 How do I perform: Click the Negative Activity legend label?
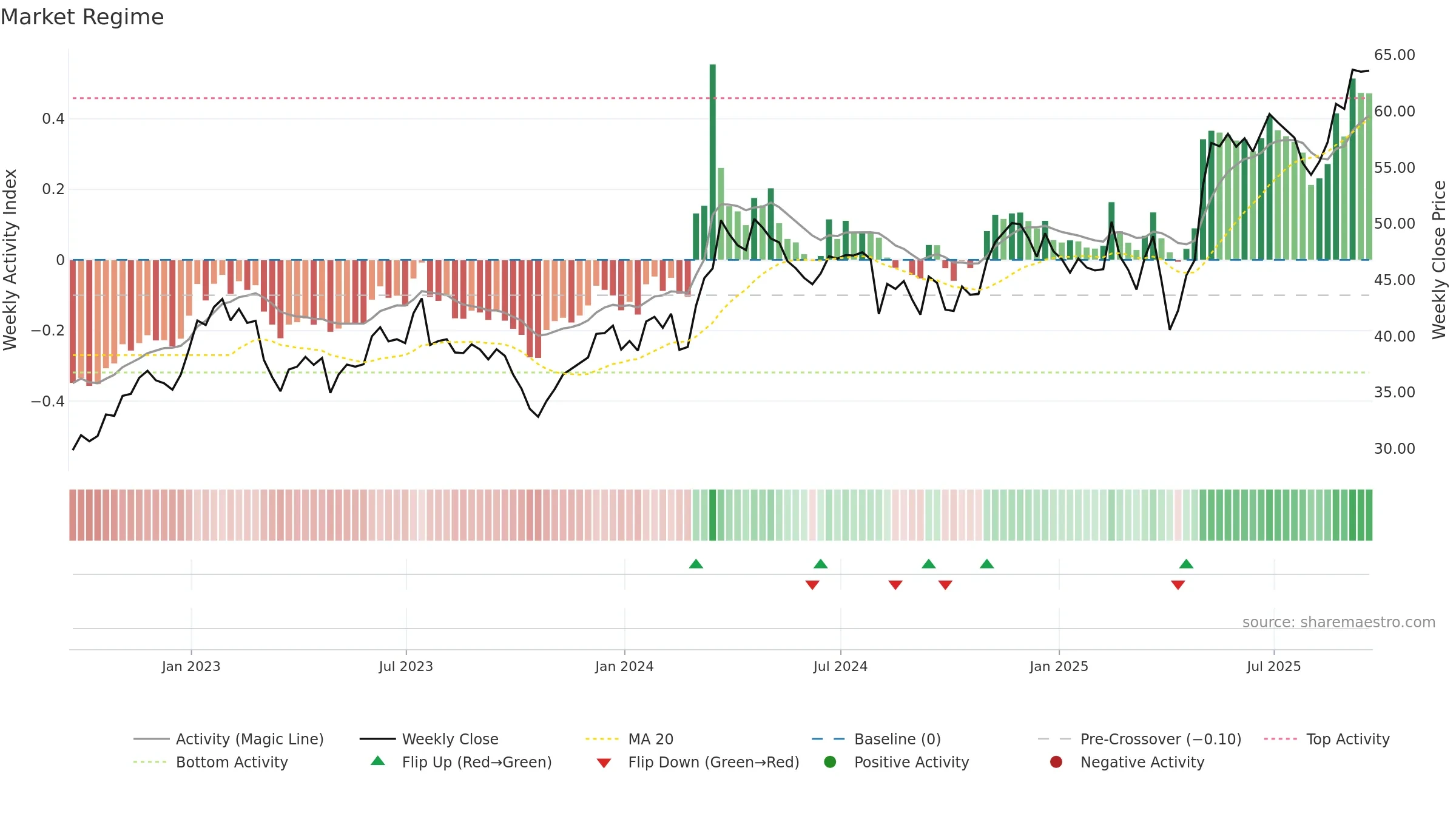coord(1142,762)
